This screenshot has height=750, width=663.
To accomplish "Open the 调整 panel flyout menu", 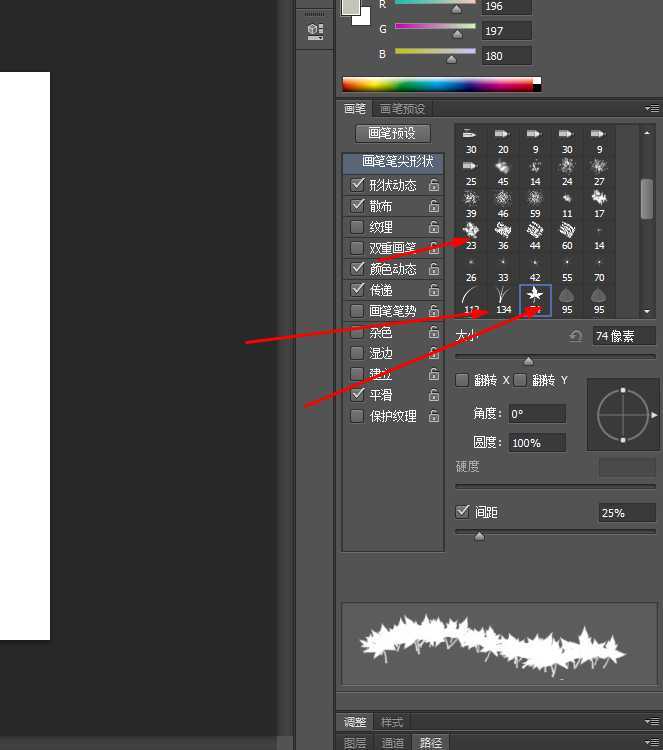I will pyautogui.click(x=652, y=721).
